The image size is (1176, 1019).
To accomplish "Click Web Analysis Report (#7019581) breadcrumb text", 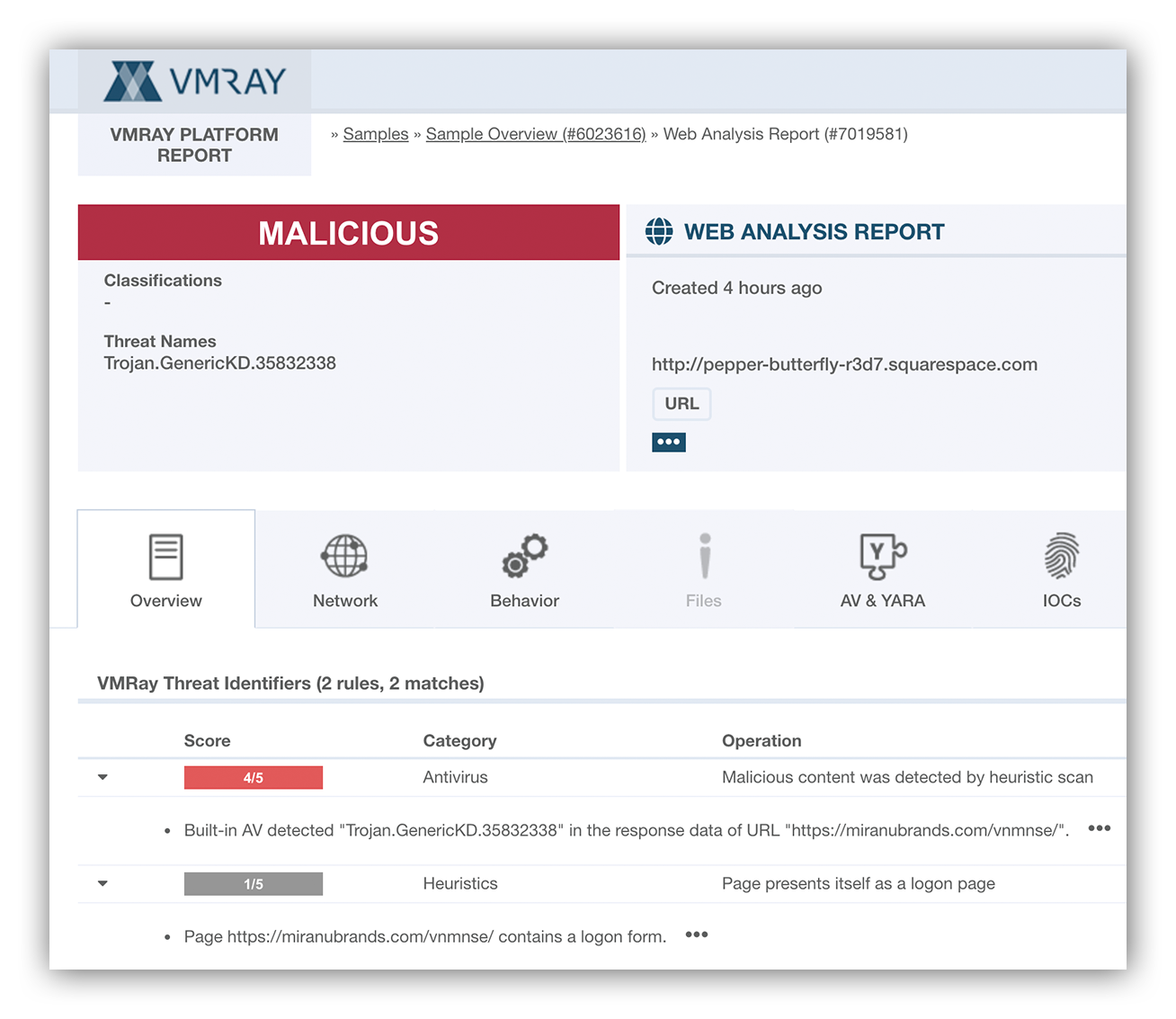I will coord(786,134).
